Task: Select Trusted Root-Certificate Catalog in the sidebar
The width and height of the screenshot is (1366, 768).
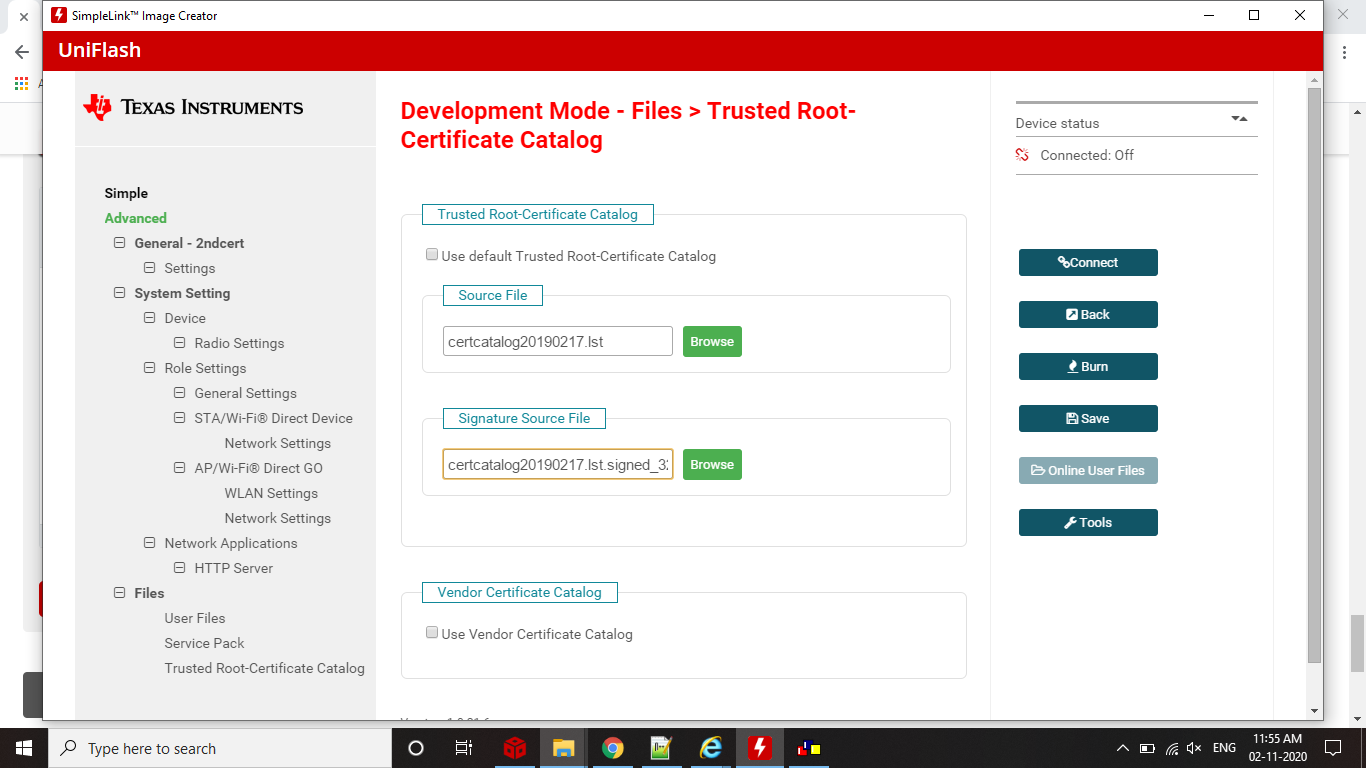Action: [265, 668]
